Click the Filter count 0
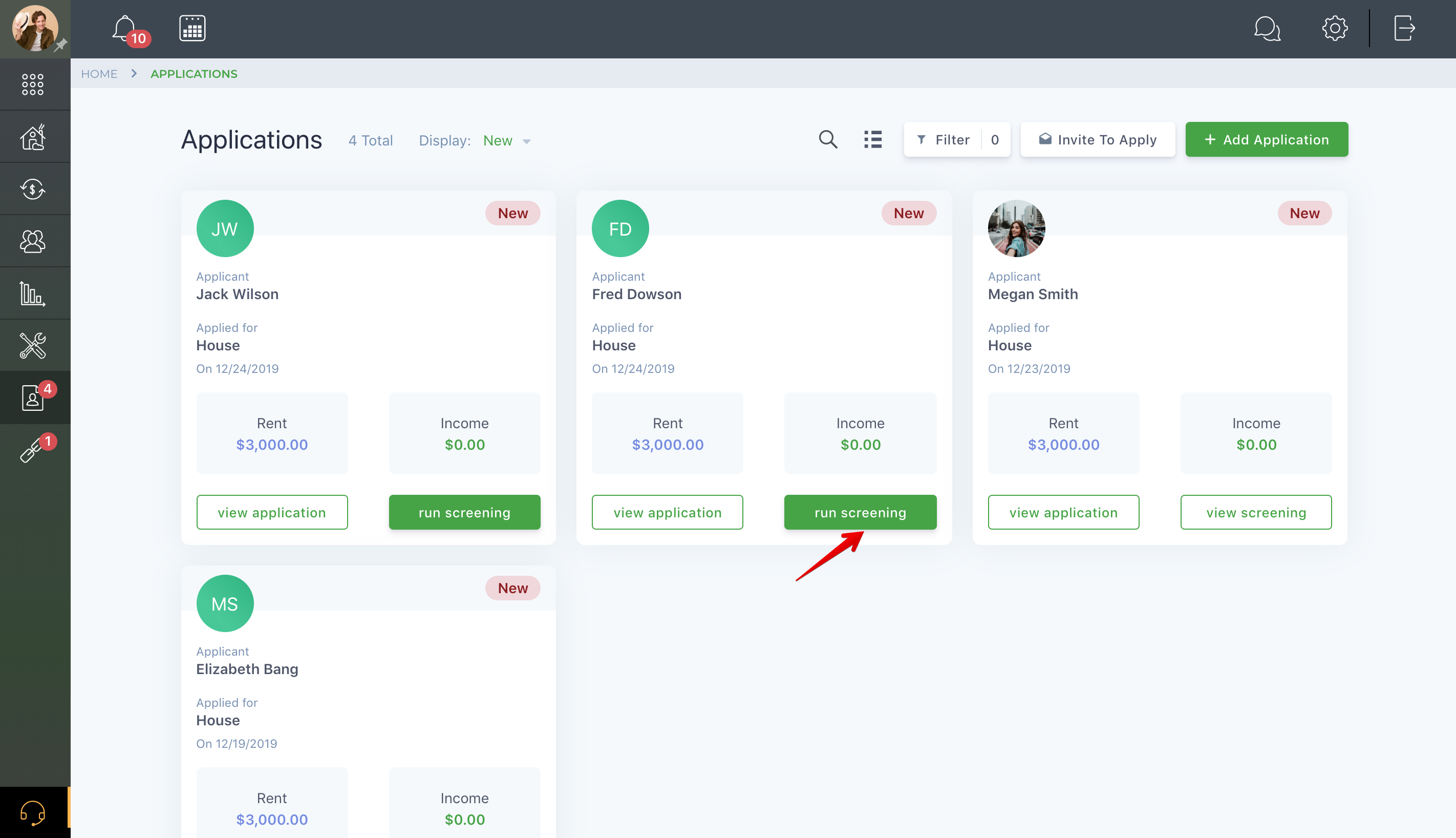The image size is (1456, 838). 995,139
